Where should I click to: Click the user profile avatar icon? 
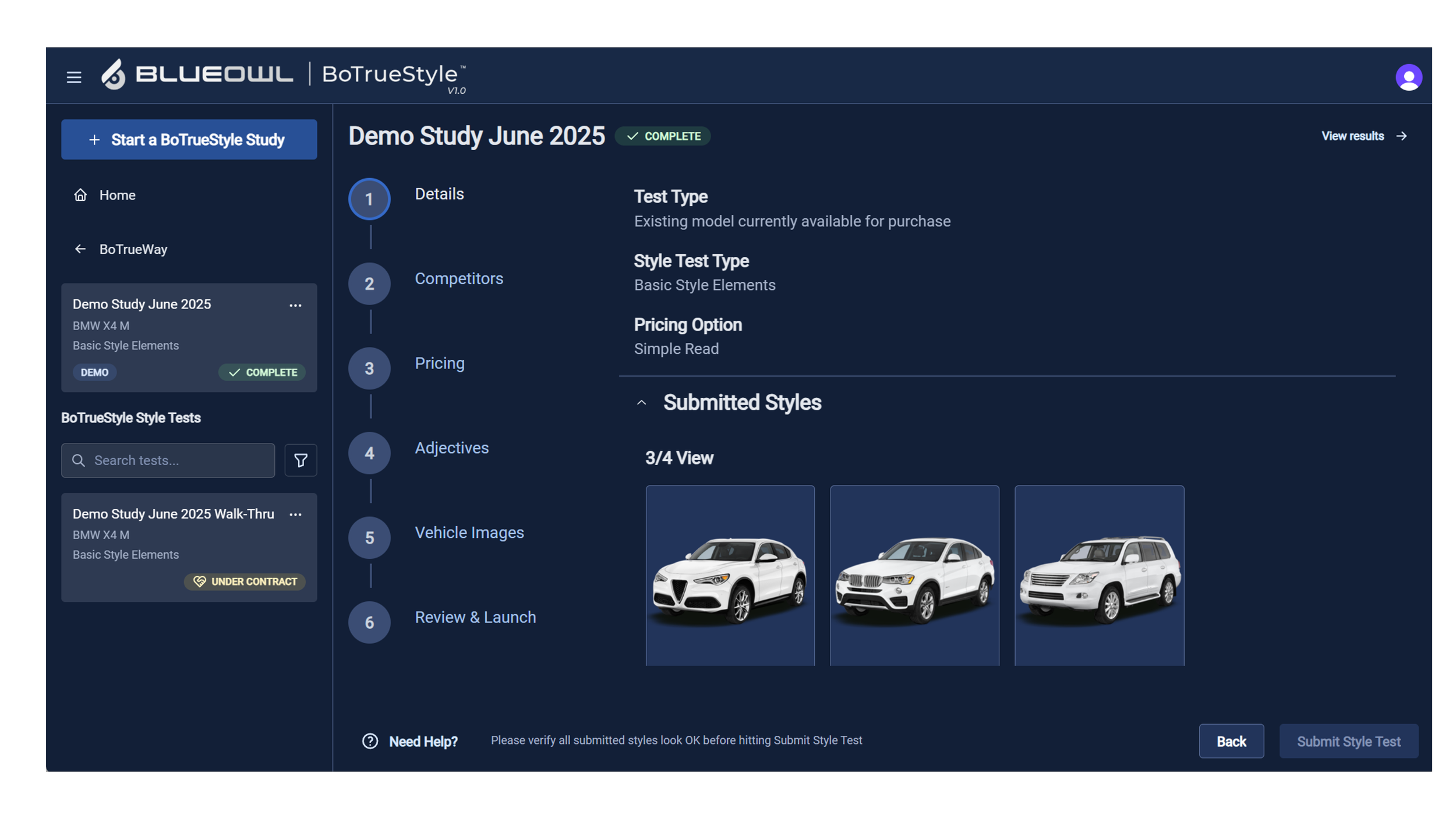1408,77
